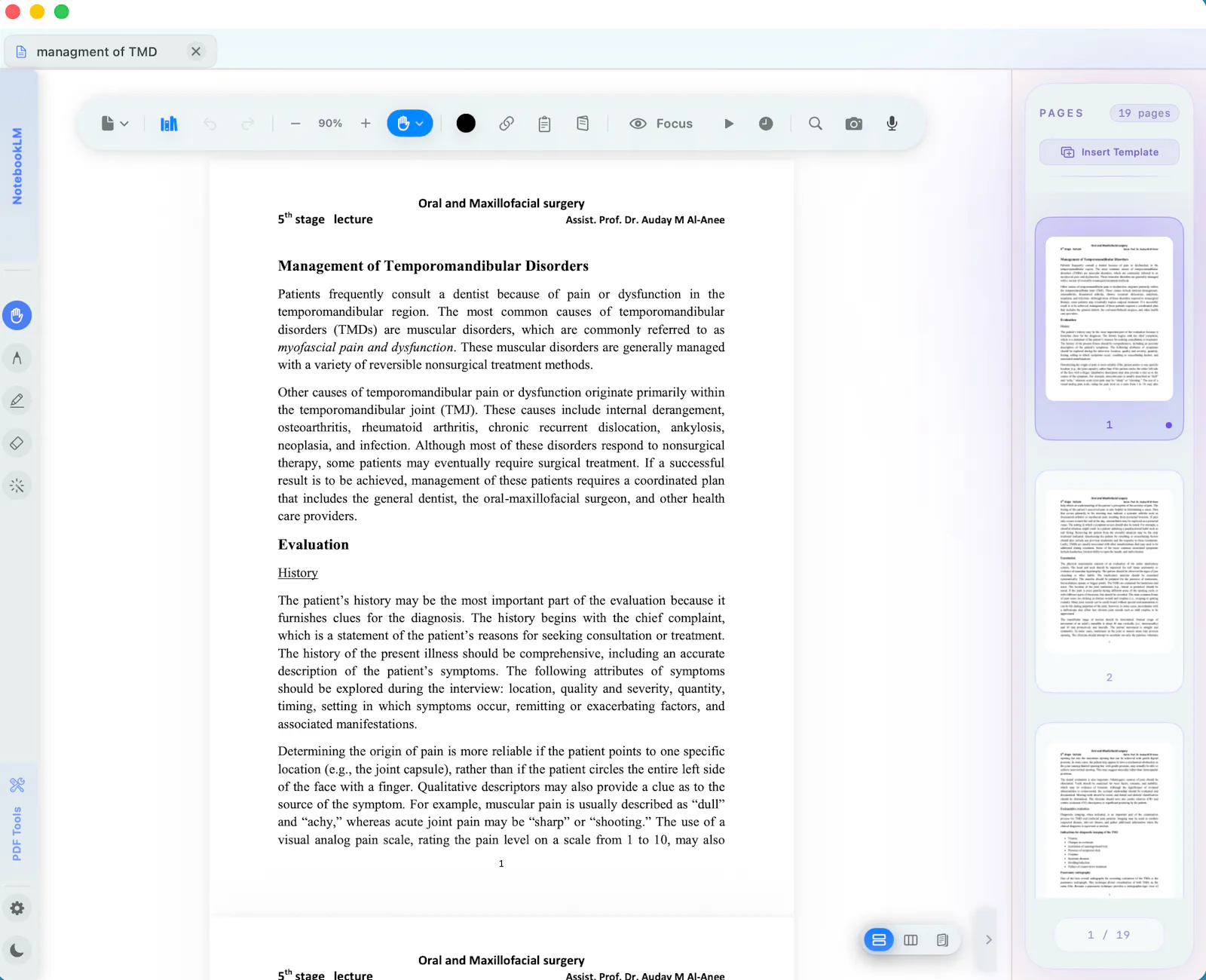Select the pencil annotation tool
The width and height of the screenshot is (1206, 980).
tap(17, 400)
